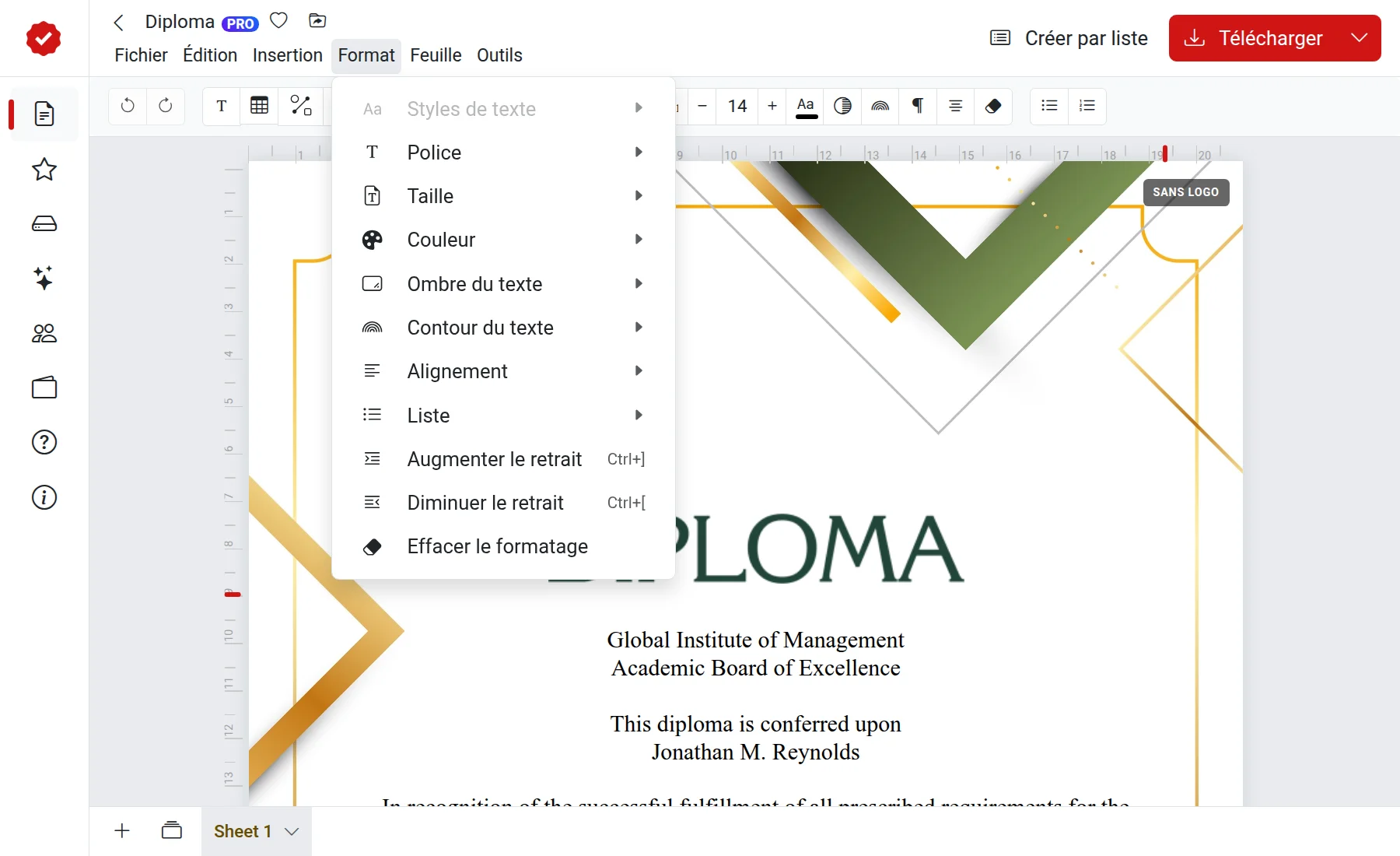The image size is (1400, 856).
Task: Choose Effacer le formatage
Action: click(503, 546)
